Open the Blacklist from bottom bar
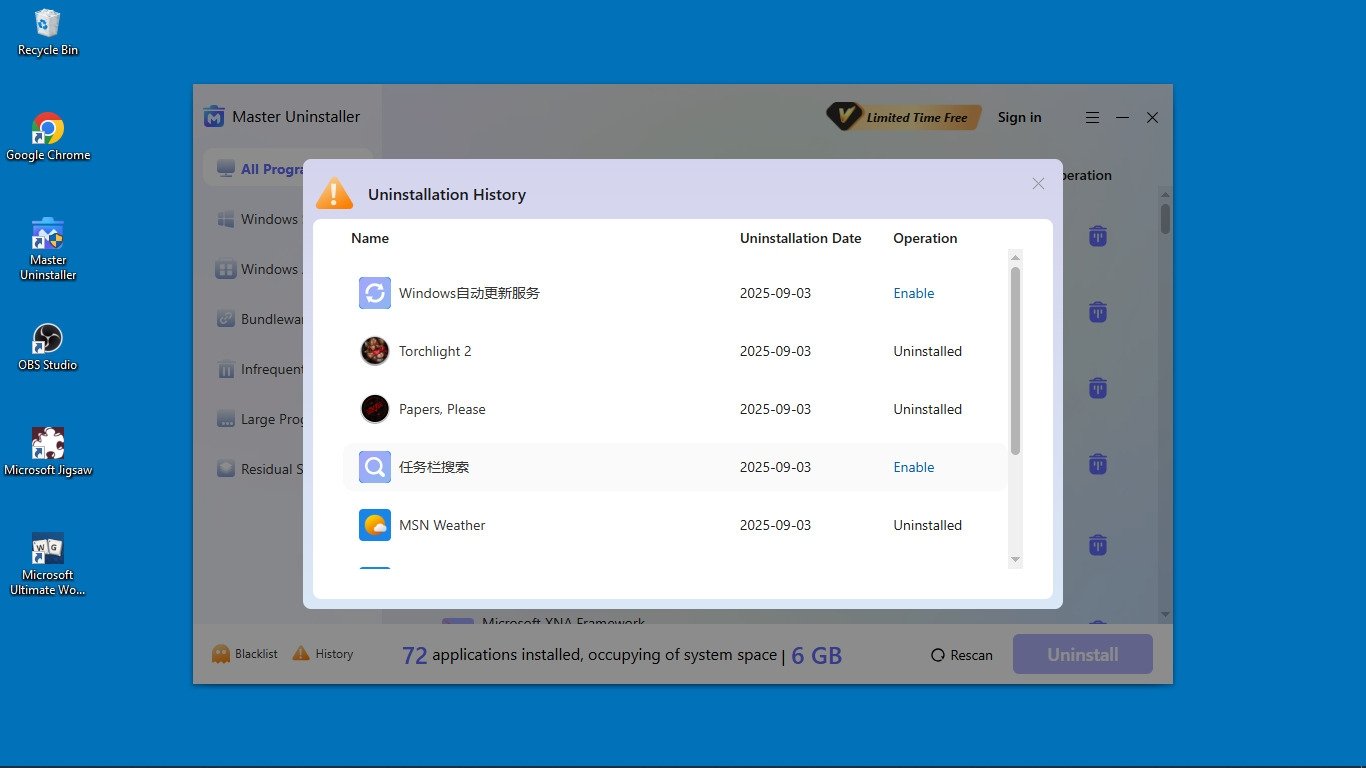The image size is (1366, 768). [245, 654]
